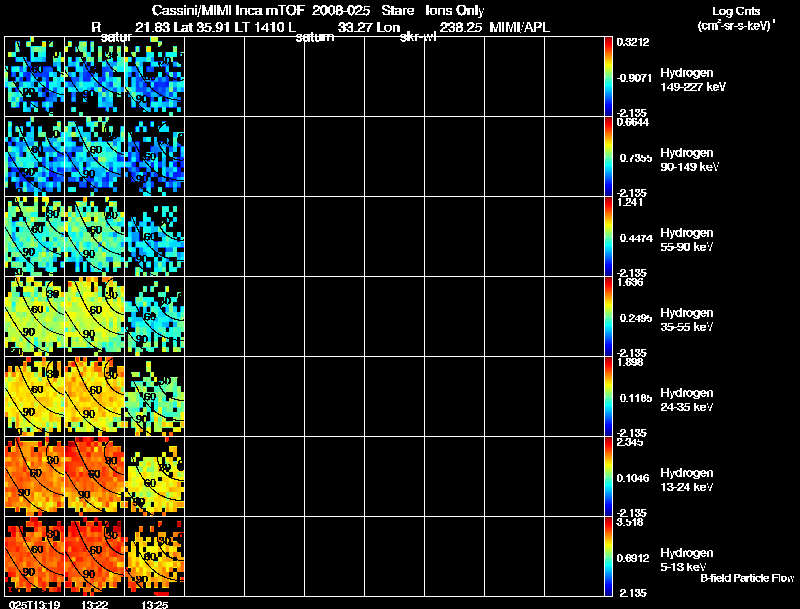
Task: Click the color bar for Hydrogen 55-90 keV
Action: coord(608,237)
